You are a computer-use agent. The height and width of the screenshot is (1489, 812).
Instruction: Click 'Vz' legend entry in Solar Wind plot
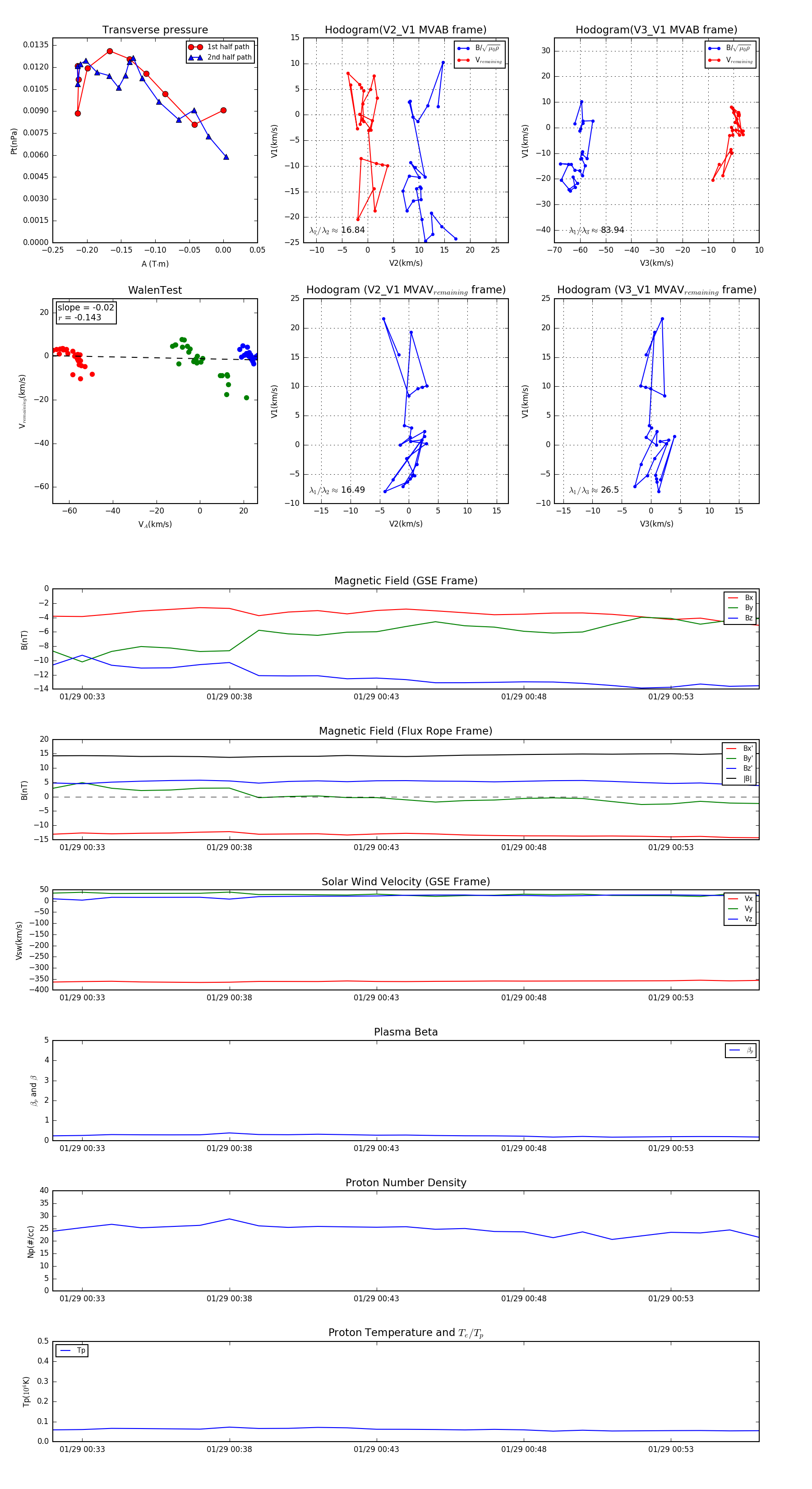tap(740, 919)
